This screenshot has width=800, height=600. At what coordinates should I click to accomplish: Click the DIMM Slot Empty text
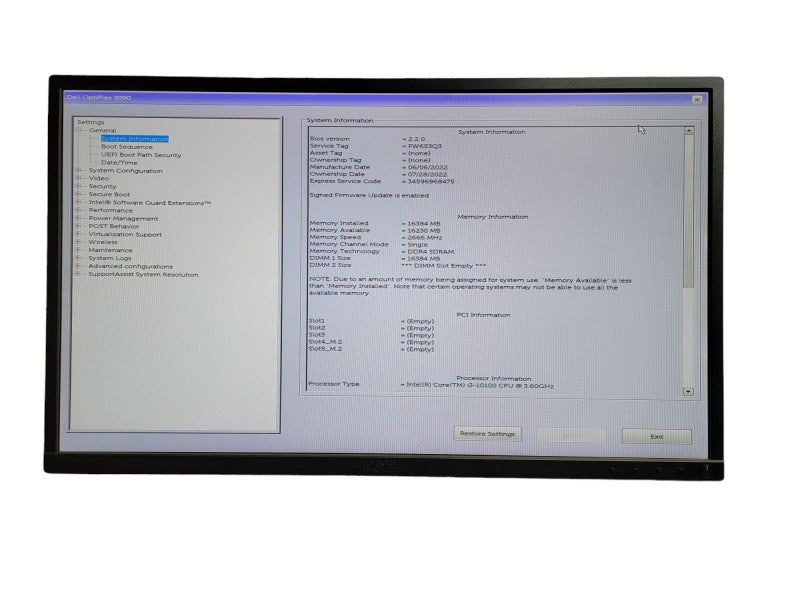pyautogui.click(x=443, y=266)
